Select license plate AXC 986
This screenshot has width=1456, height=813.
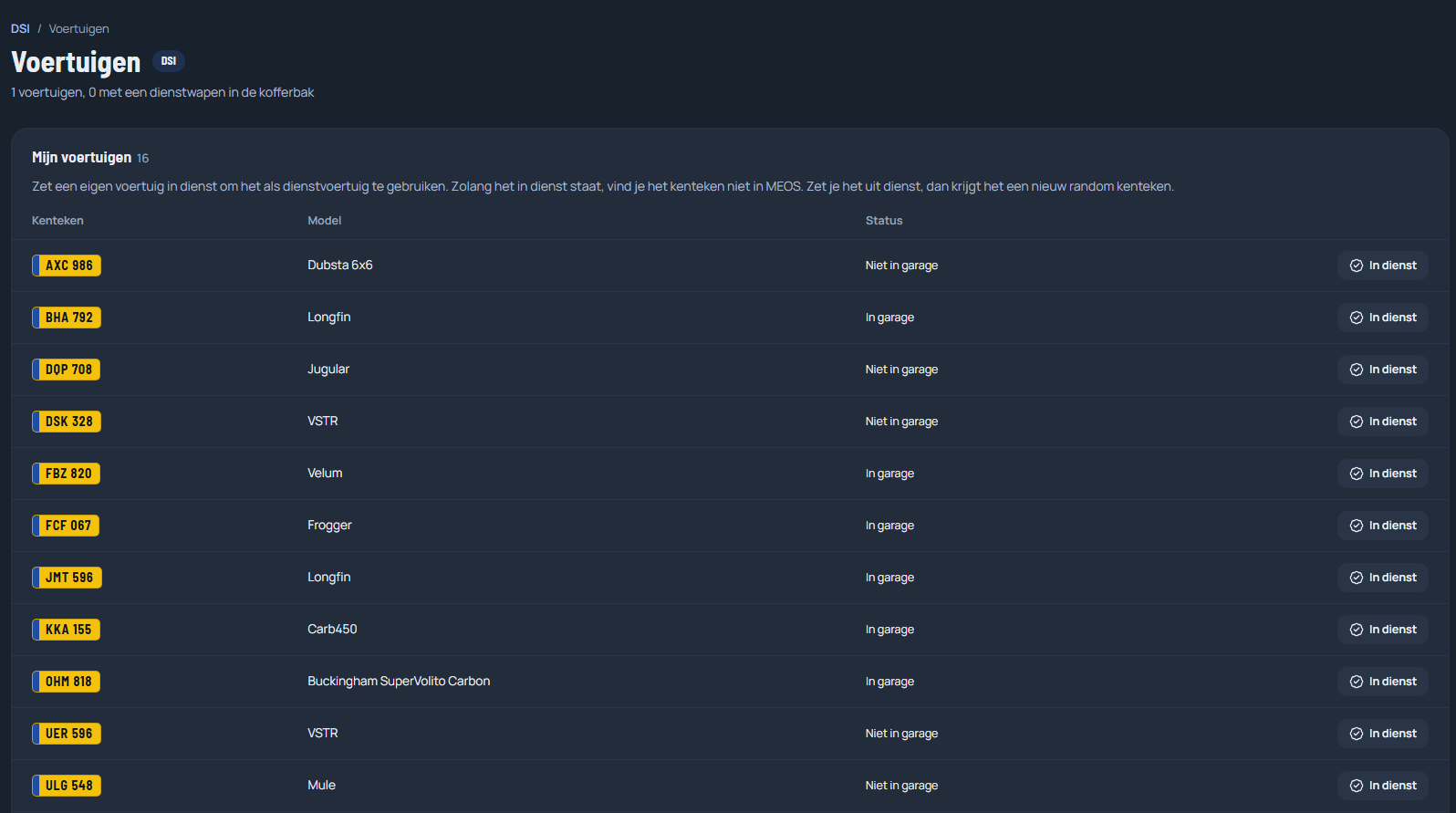(x=67, y=266)
